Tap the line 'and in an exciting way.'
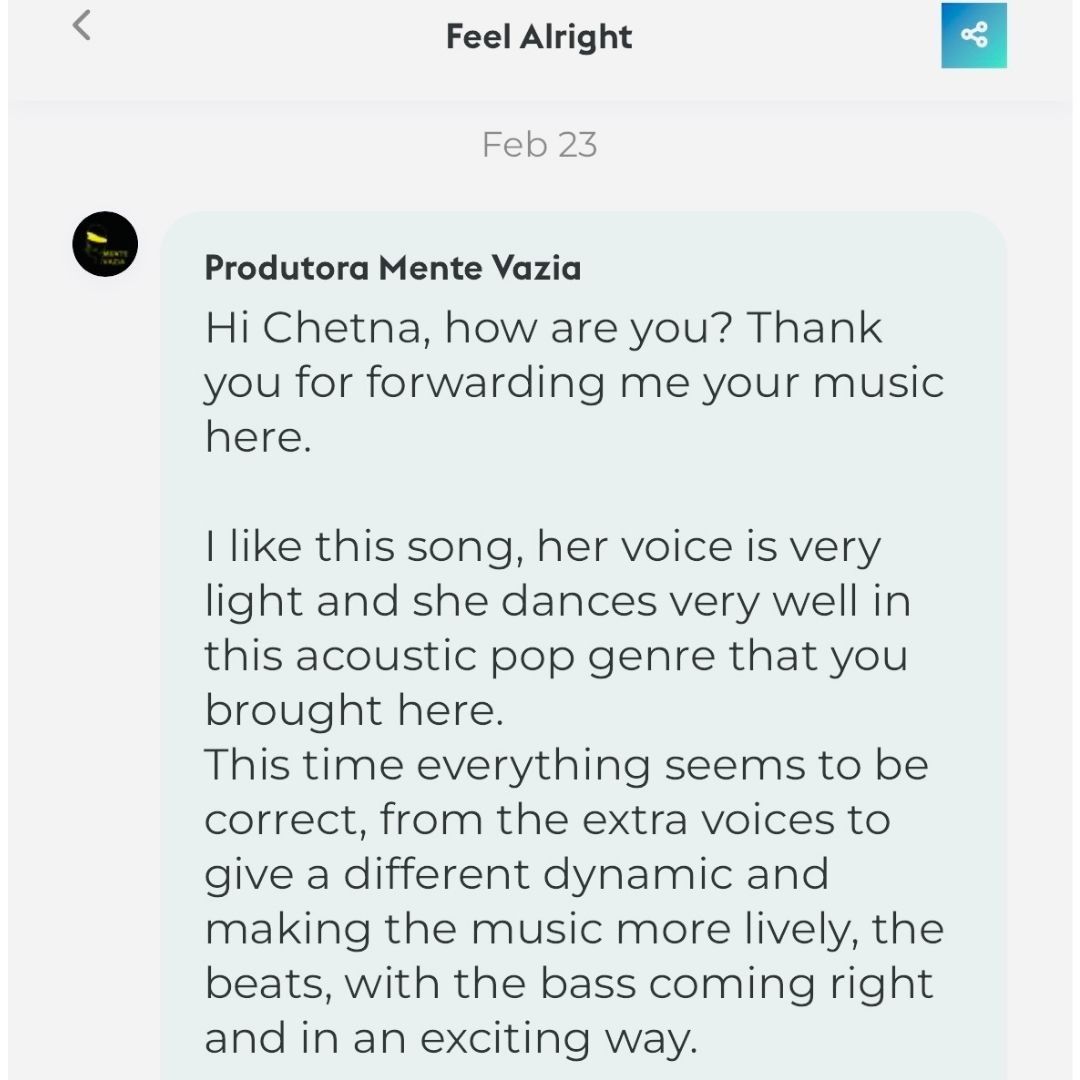Image resolution: width=1080 pixels, height=1080 pixels. [x=451, y=1039]
